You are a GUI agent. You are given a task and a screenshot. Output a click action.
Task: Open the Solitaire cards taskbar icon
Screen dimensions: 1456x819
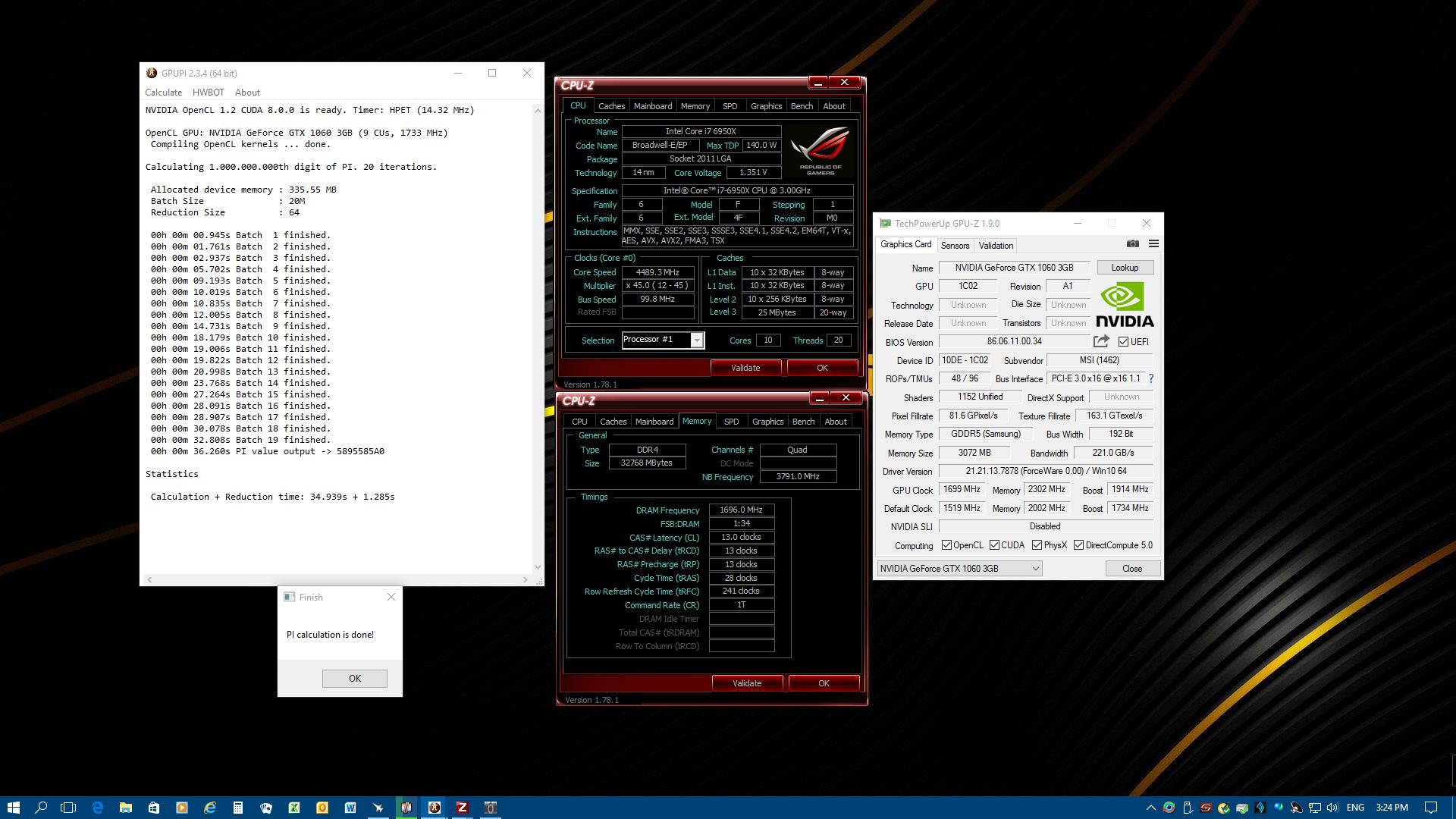[x=265, y=808]
